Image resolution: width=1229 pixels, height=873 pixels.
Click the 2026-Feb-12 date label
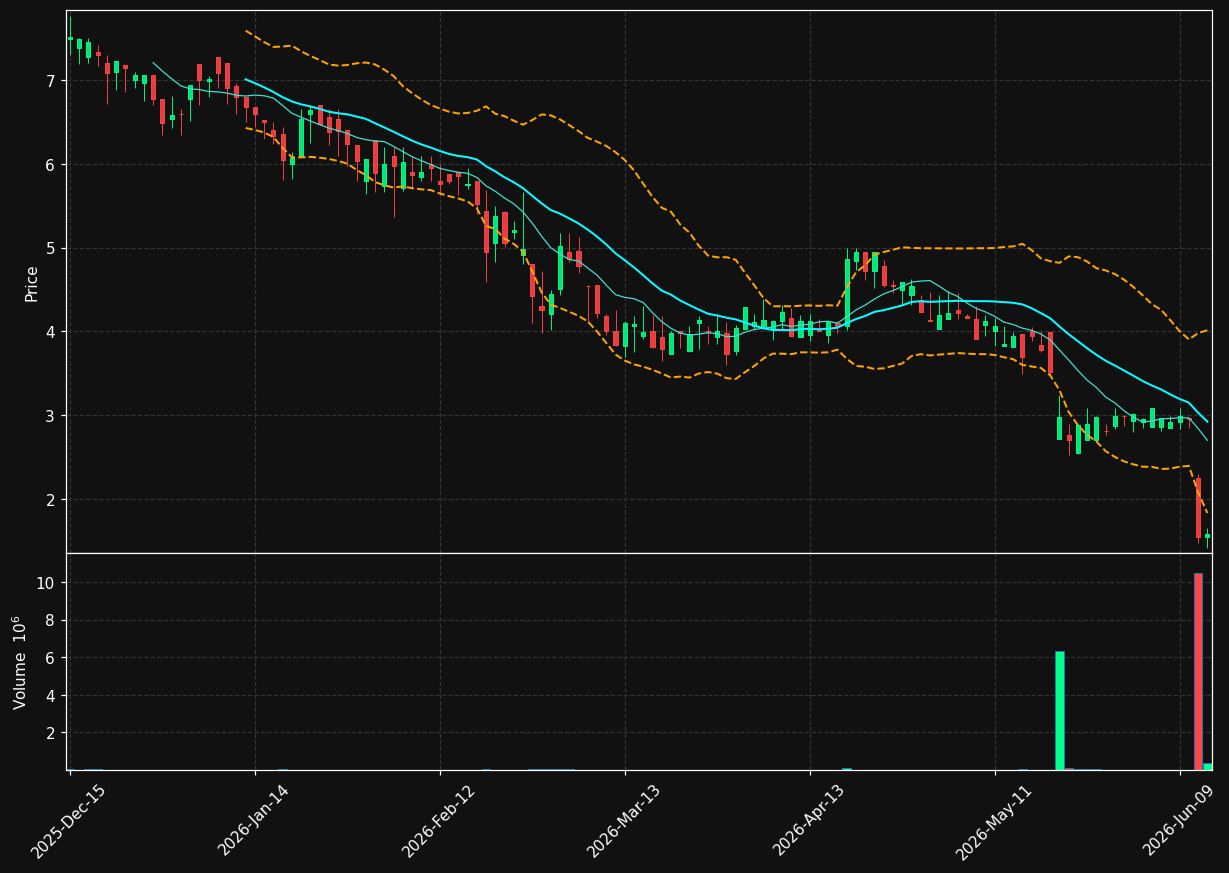point(439,822)
